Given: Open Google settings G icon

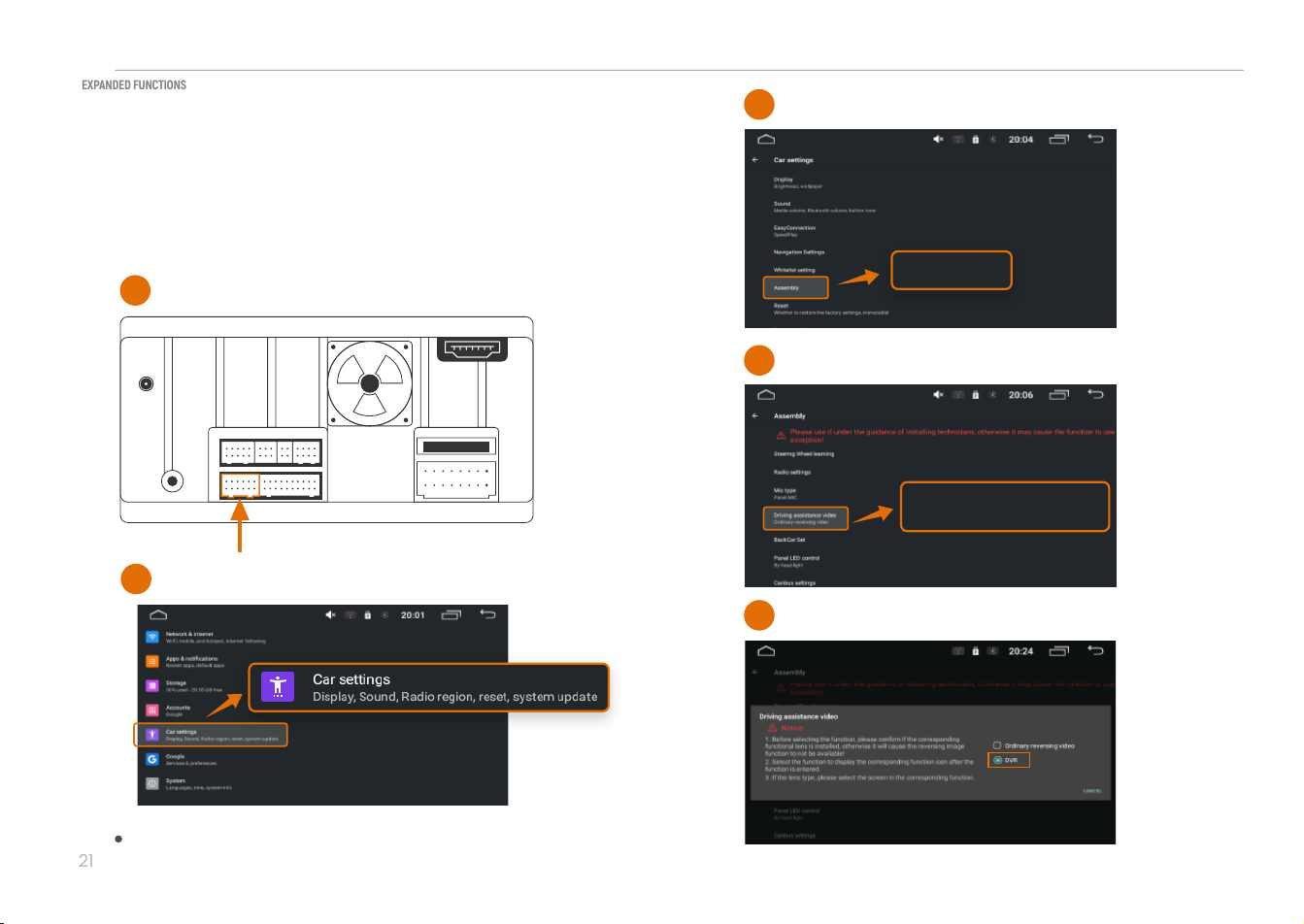Looking at the screenshot, I should click(152, 759).
